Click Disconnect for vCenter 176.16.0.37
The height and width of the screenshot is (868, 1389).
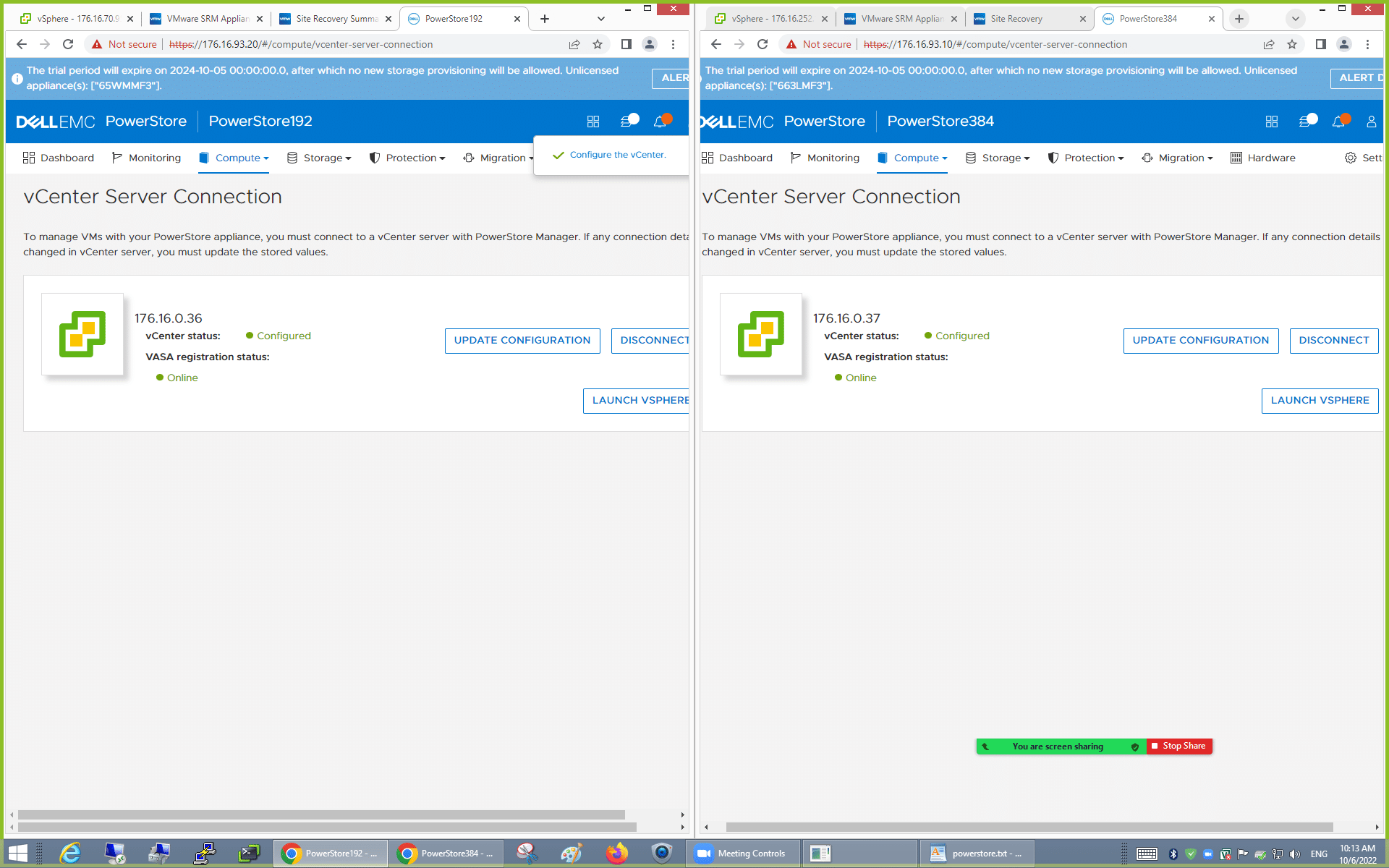tap(1334, 340)
